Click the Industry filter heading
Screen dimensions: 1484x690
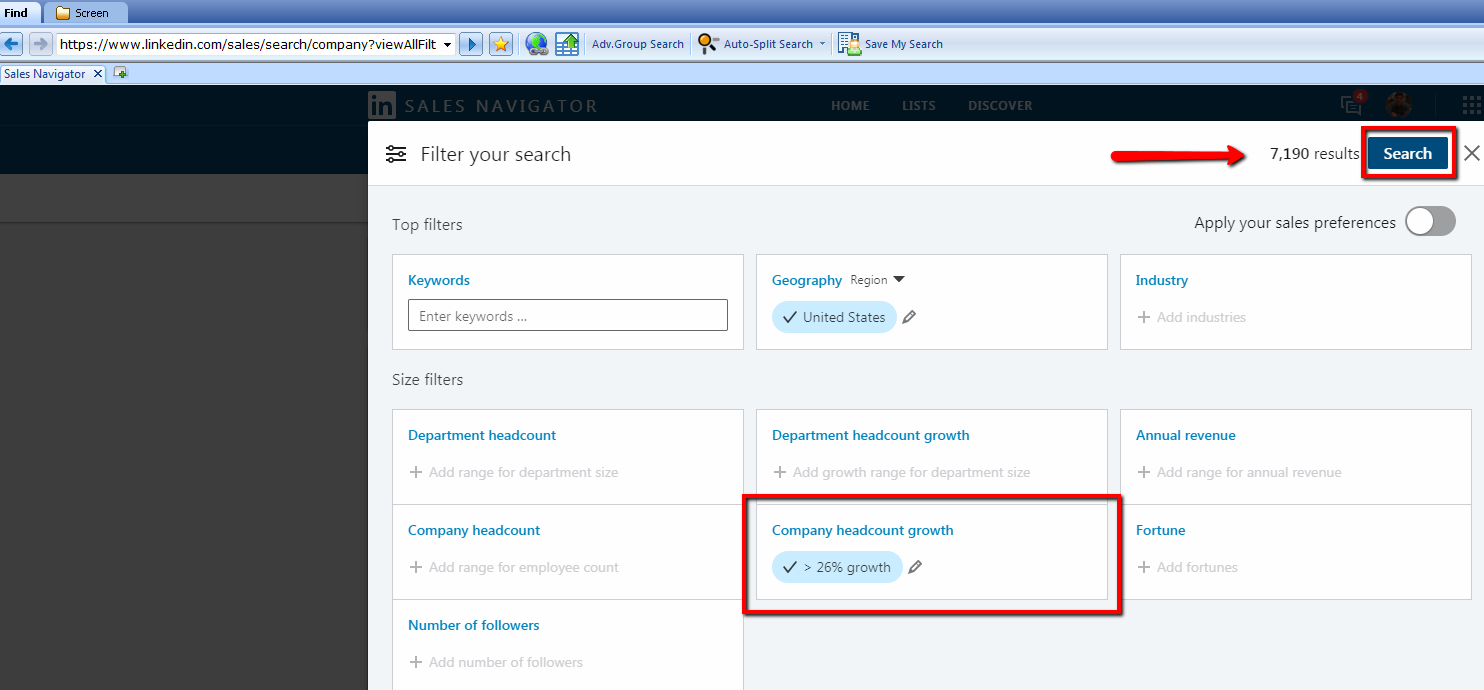1162,280
